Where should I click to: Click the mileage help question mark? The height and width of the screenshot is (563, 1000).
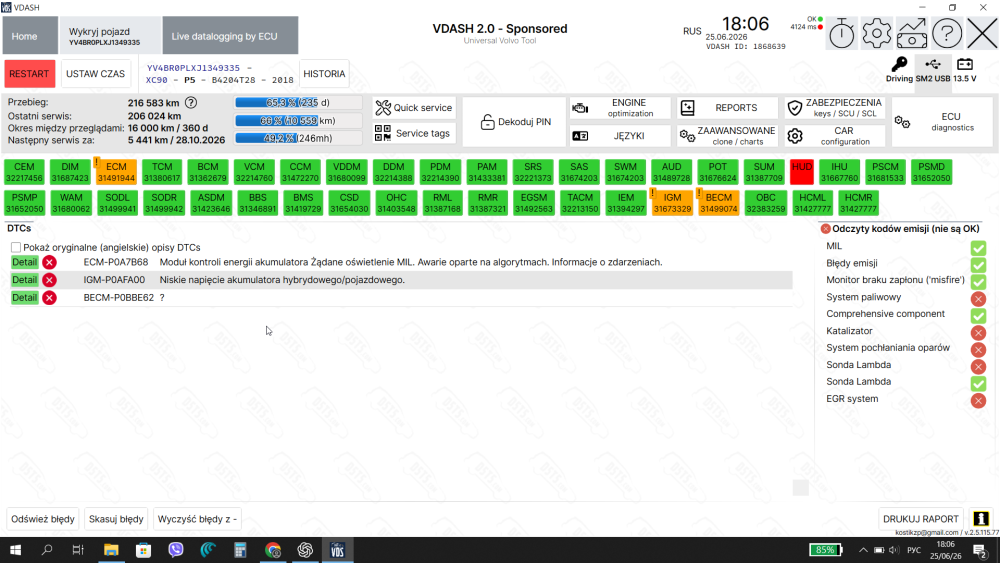pos(191,103)
